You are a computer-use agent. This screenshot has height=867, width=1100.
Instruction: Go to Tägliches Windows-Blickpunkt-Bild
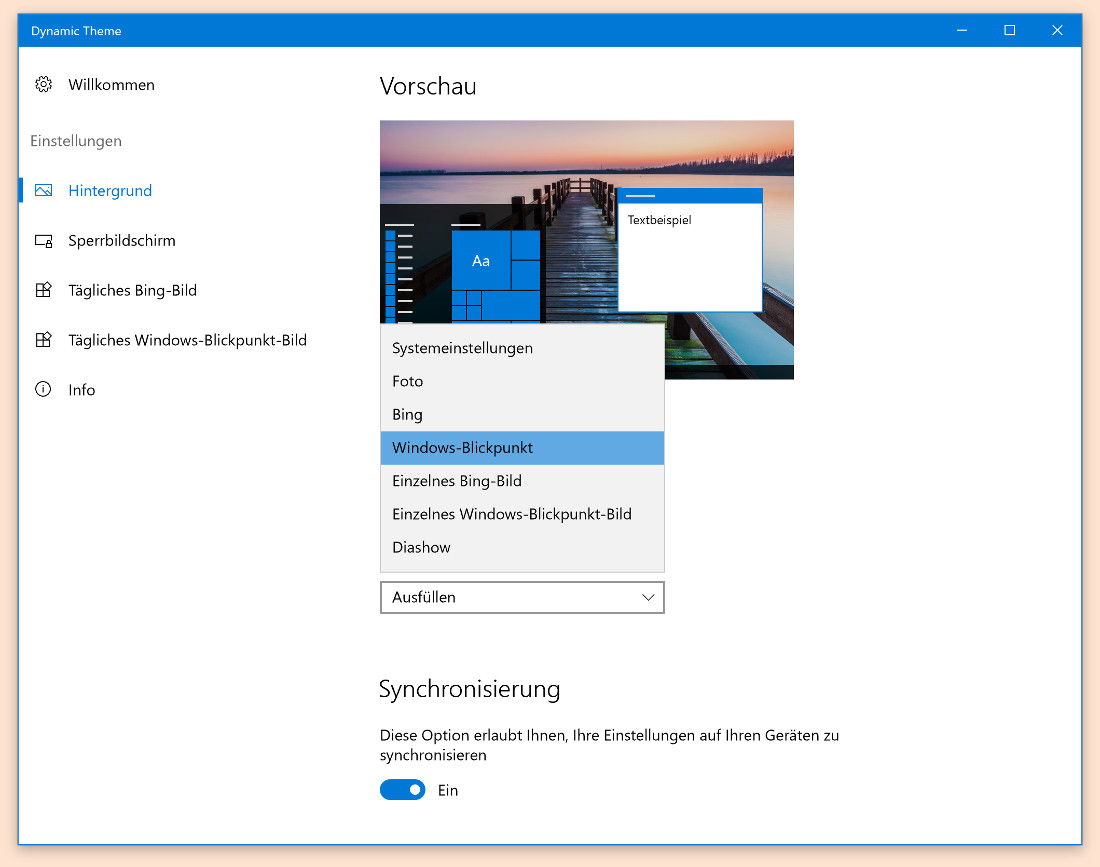pos(187,340)
